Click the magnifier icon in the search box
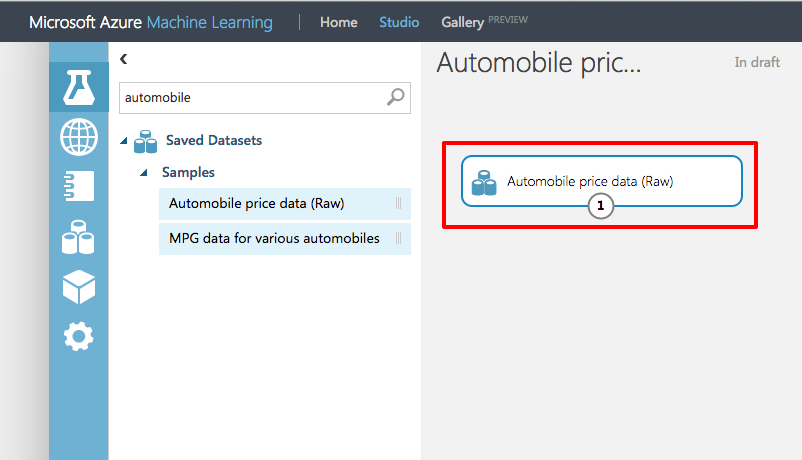 click(x=396, y=97)
